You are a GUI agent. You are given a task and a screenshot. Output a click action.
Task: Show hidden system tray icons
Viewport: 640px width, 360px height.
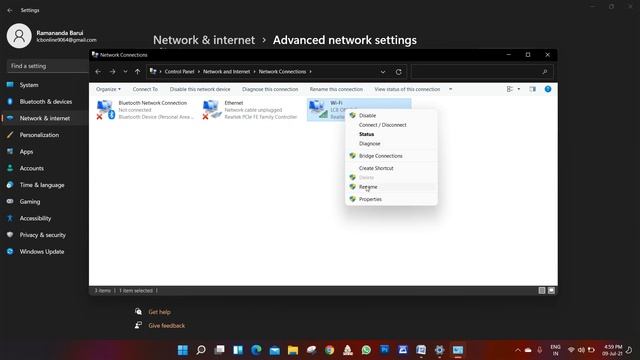518,350
